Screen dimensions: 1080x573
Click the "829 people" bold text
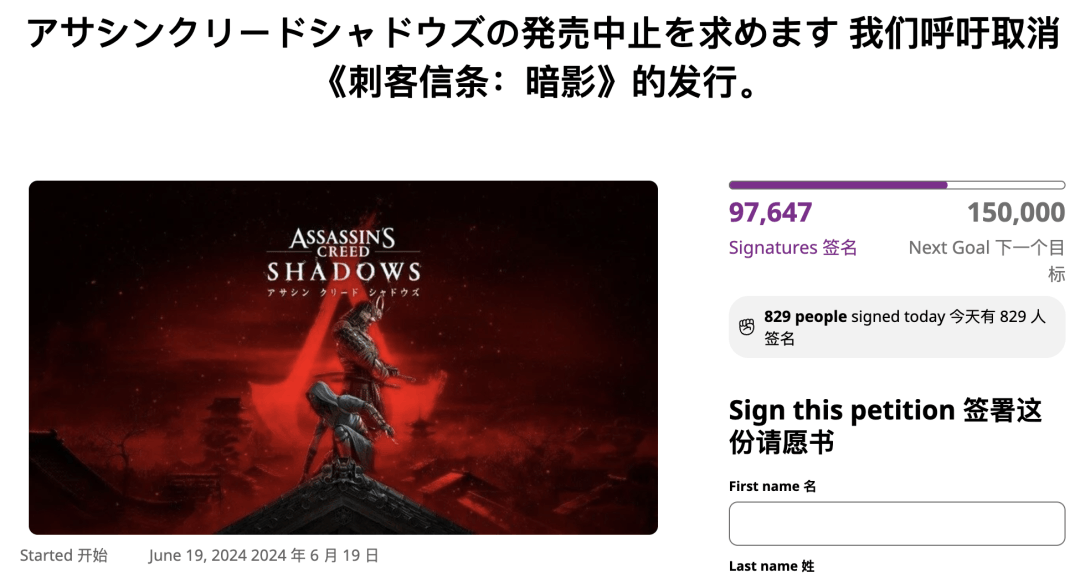click(805, 317)
